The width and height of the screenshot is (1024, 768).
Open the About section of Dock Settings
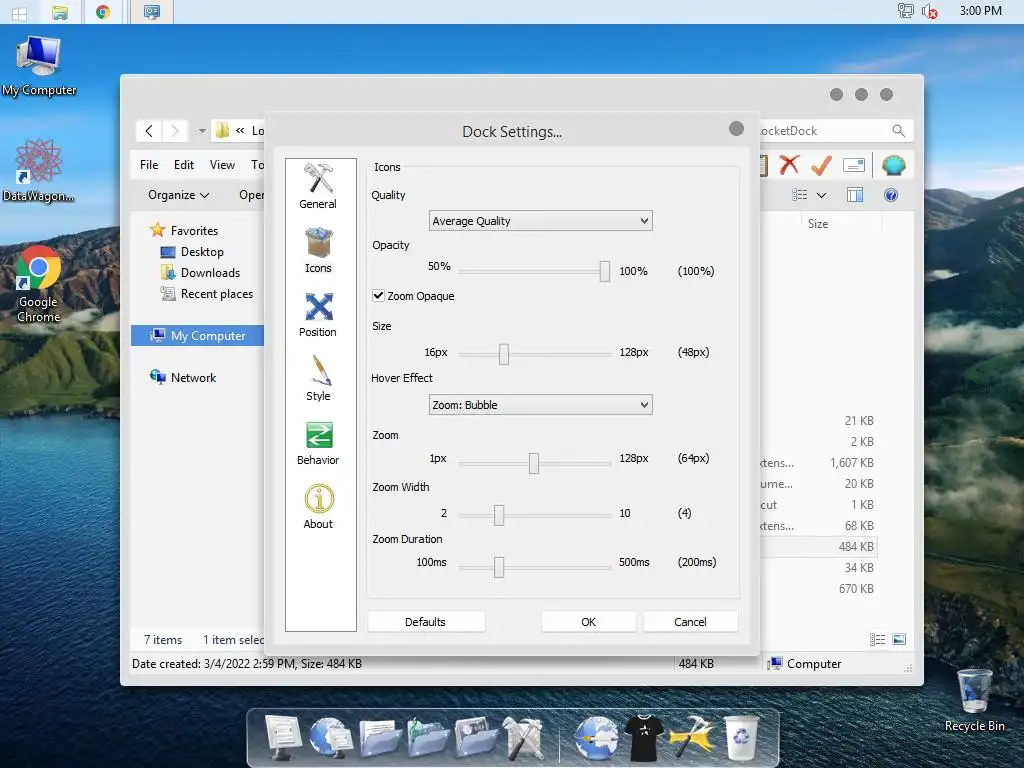coord(318,507)
